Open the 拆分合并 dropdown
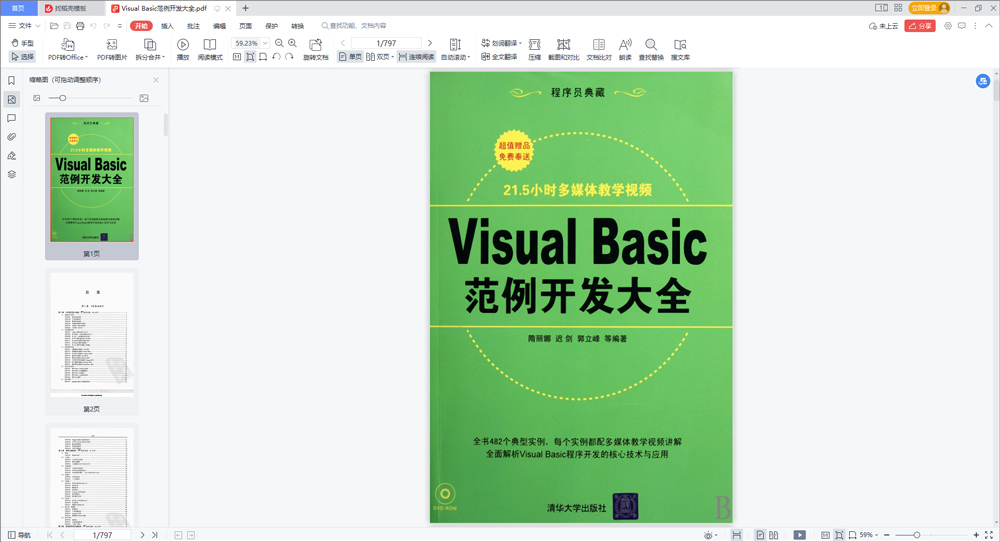Screen dimensions: 1000x542 click(150, 57)
